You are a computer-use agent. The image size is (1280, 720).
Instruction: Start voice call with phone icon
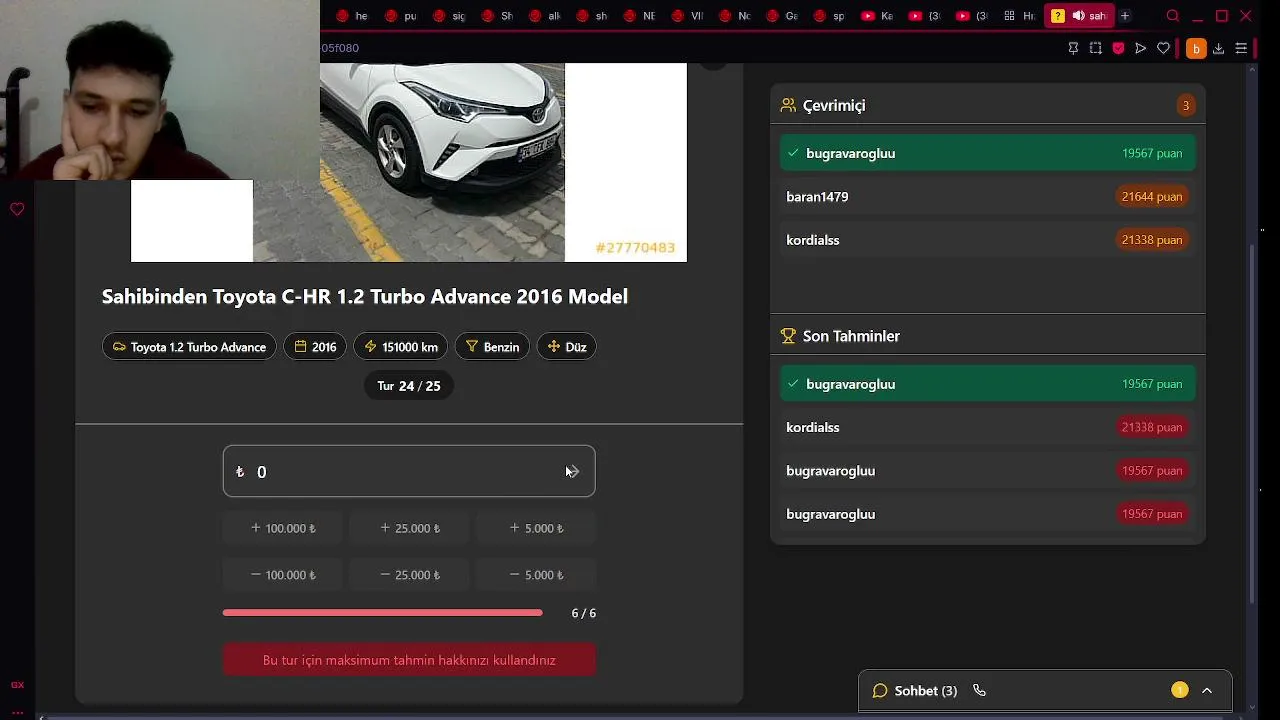[979, 691]
